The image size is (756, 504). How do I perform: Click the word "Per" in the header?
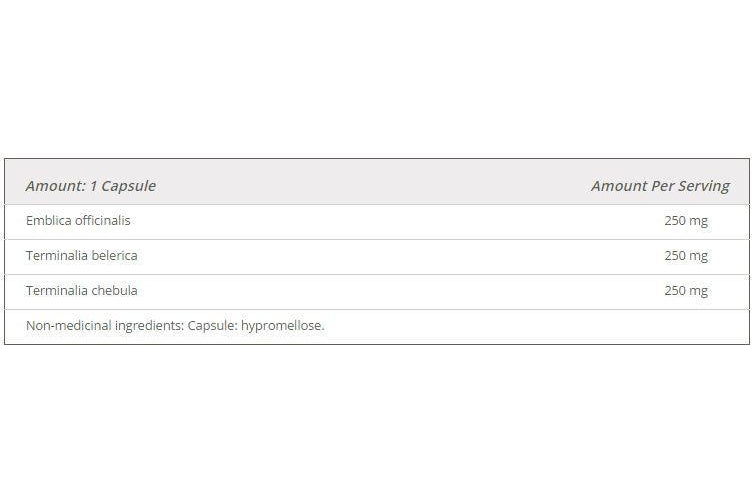(x=662, y=186)
